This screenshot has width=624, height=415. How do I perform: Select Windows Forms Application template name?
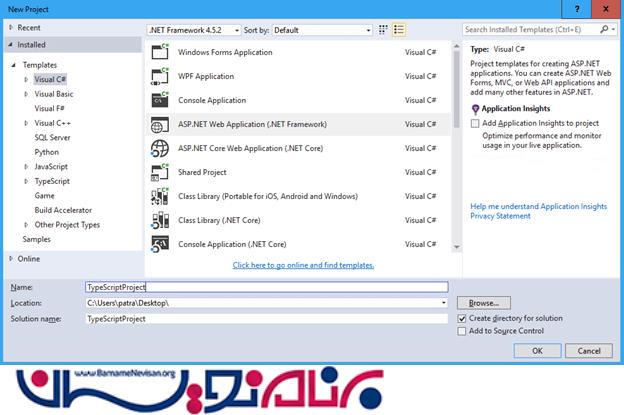click(x=225, y=53)
